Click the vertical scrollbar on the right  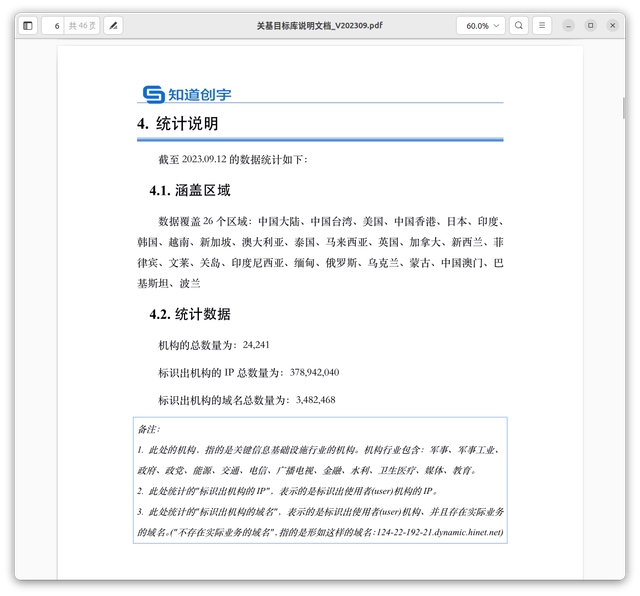[x=624, y=110]
